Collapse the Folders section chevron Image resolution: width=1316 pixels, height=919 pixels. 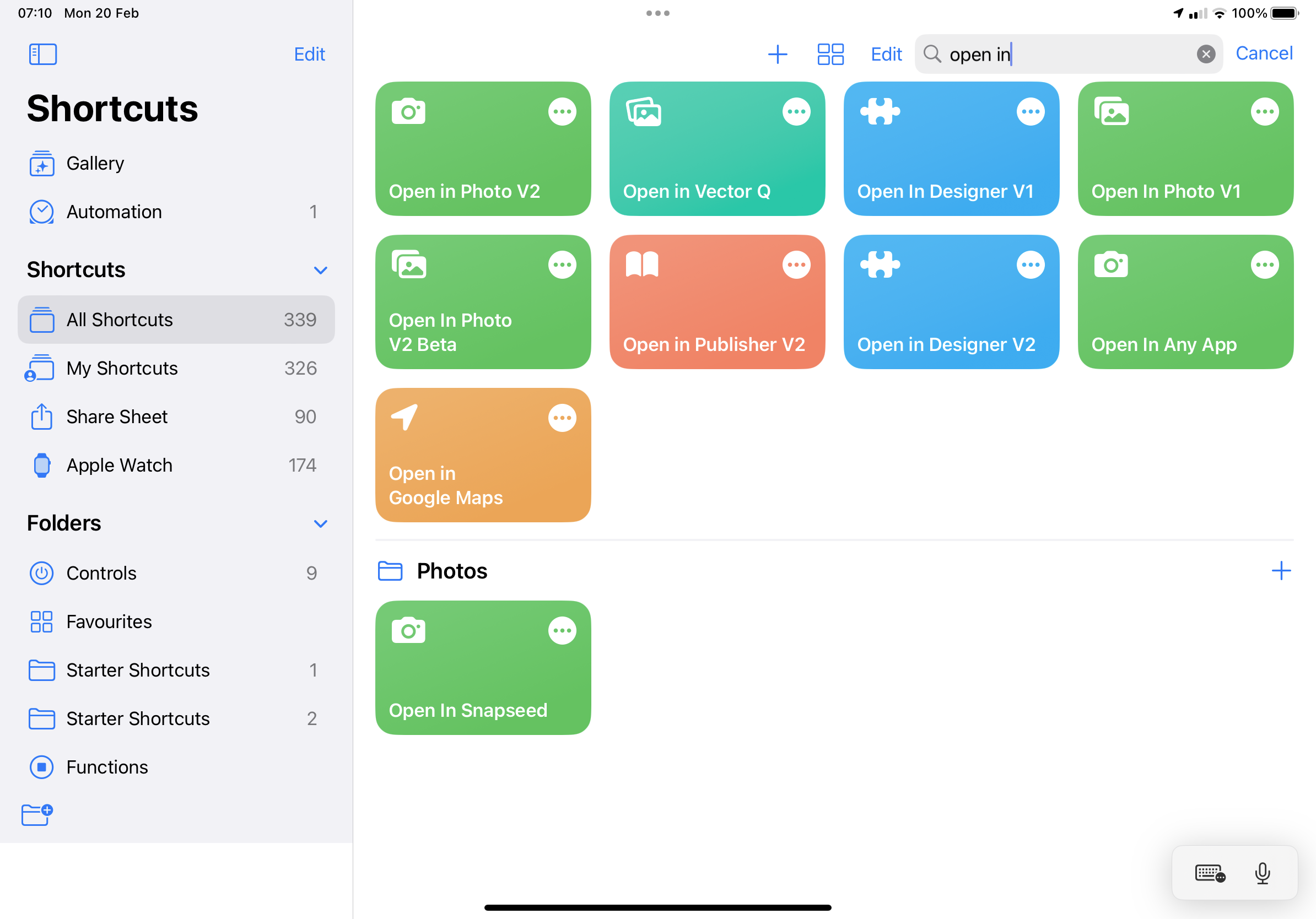point(320,523)
